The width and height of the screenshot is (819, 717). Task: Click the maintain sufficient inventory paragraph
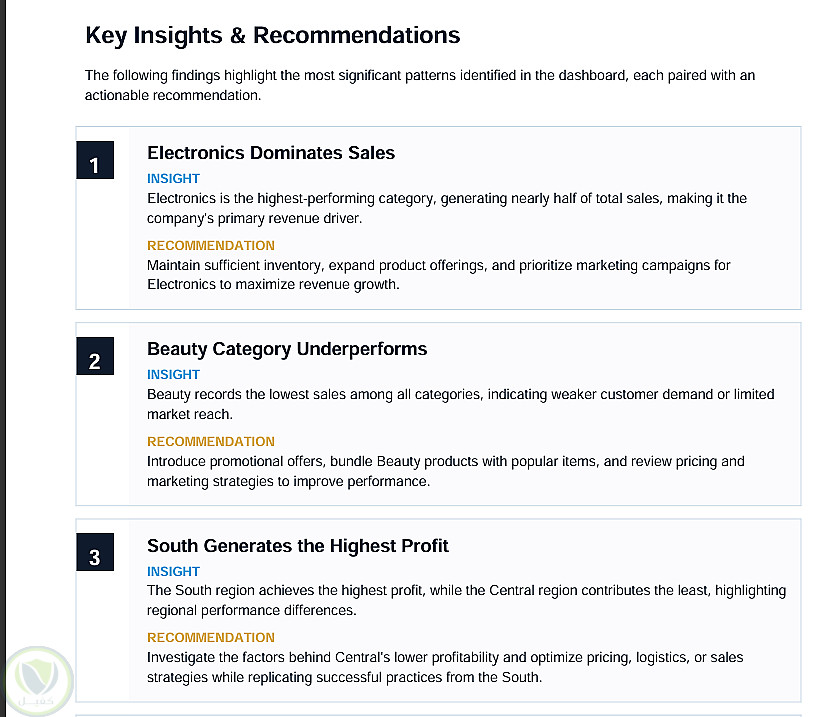pos(438,275)
